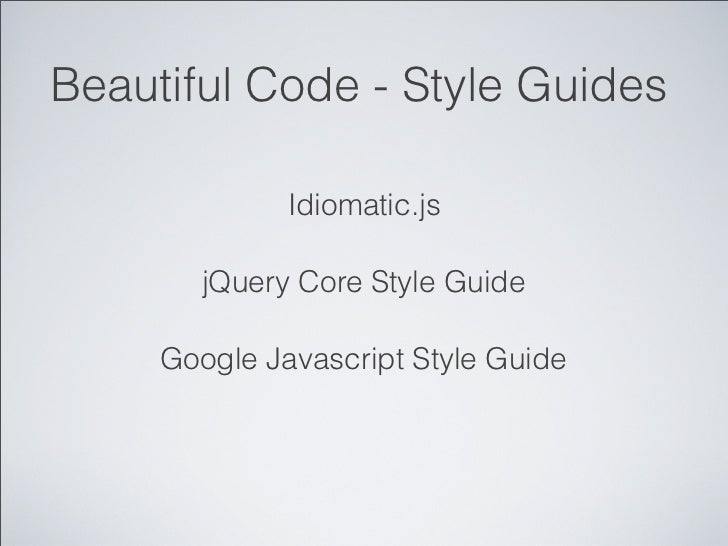Click the 'jQuery Core Style Guide' line

pos(364,282)
